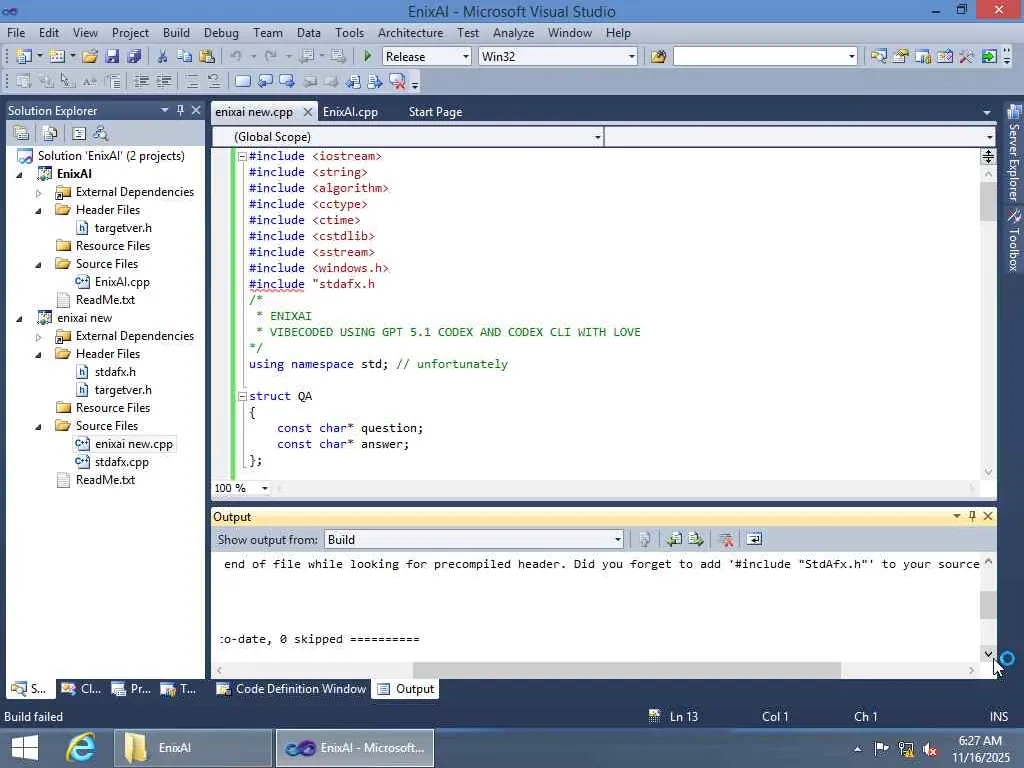Click the Output panel horizontal scrollbar thumb
The height and width of the screenshot is (768, 1024).
pos(627,670)
